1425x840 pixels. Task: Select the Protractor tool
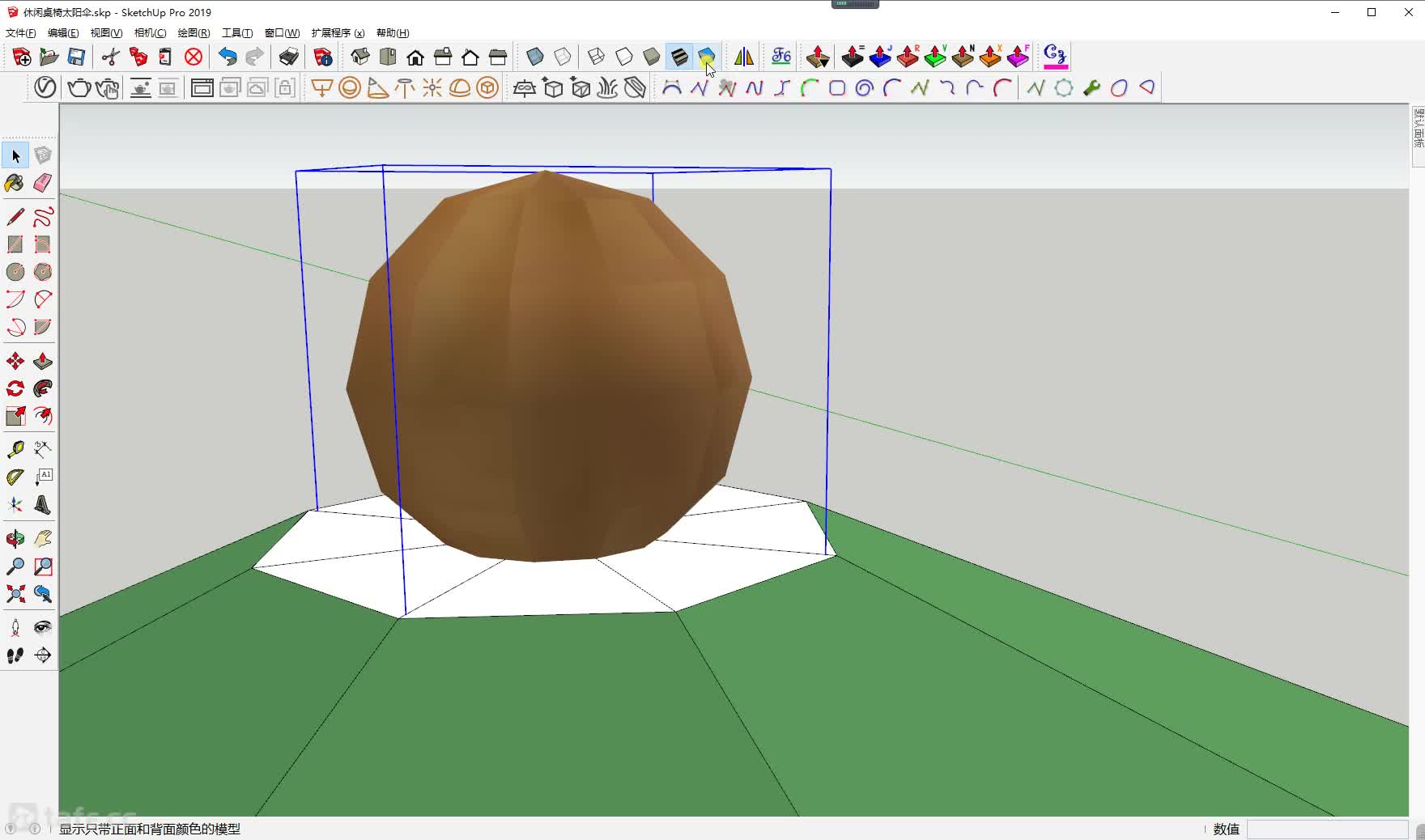coord(15,477)
